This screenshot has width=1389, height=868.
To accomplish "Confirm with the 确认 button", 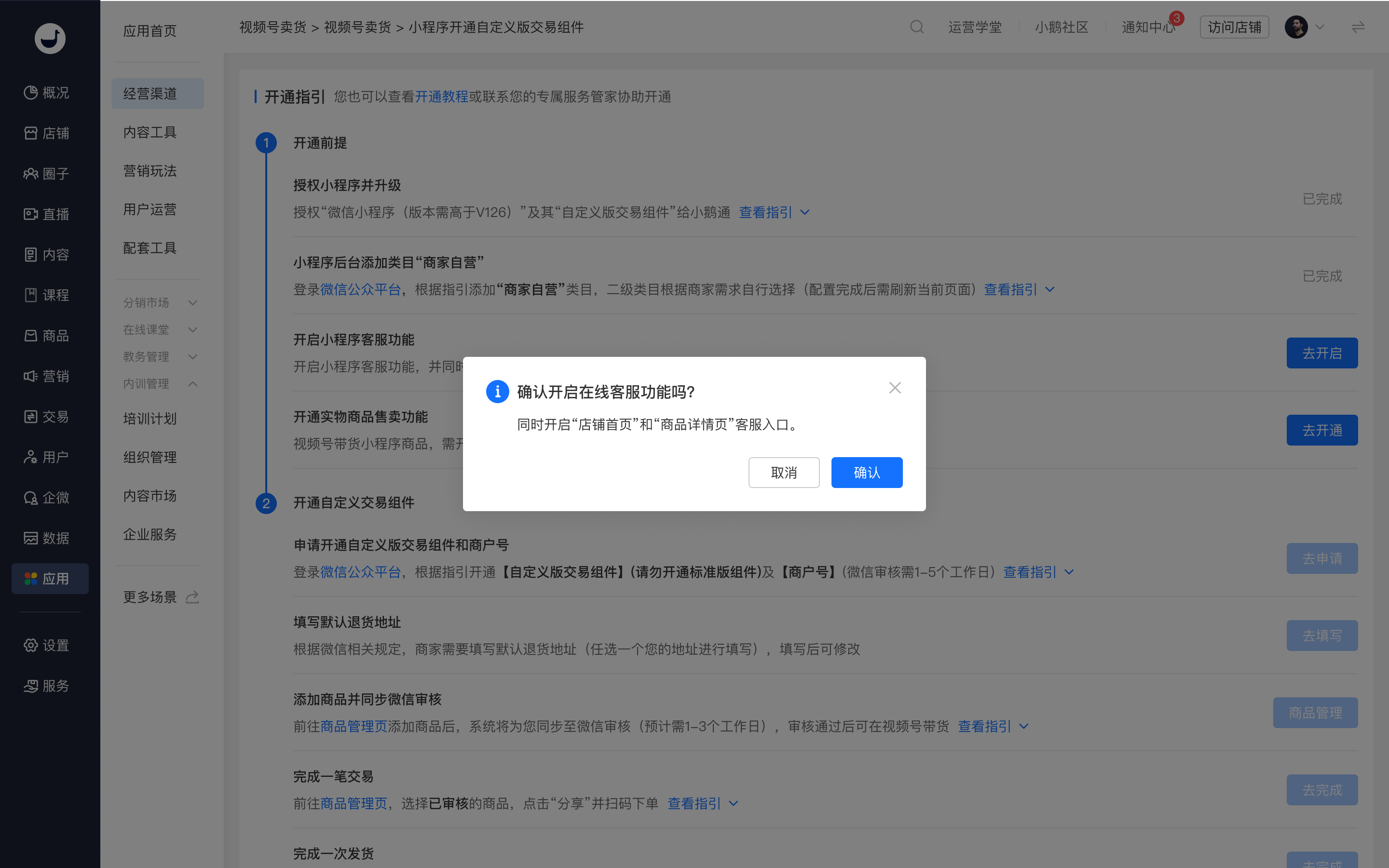I will point(867,473).
